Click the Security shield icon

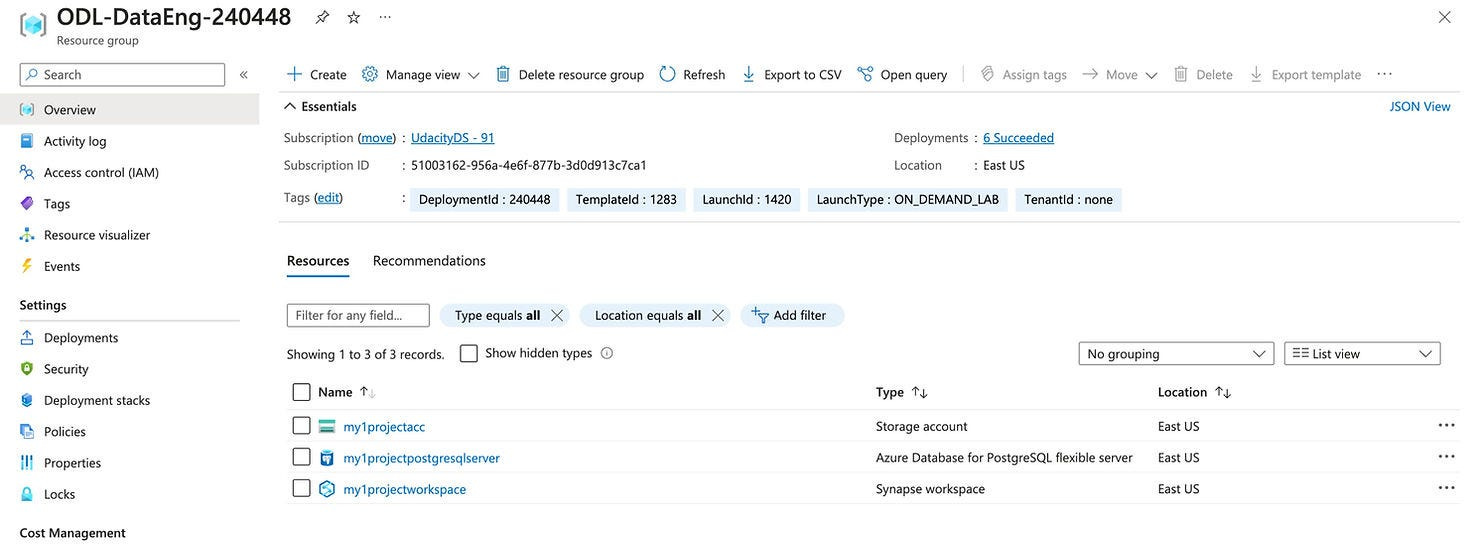click(x=27, y=369)
